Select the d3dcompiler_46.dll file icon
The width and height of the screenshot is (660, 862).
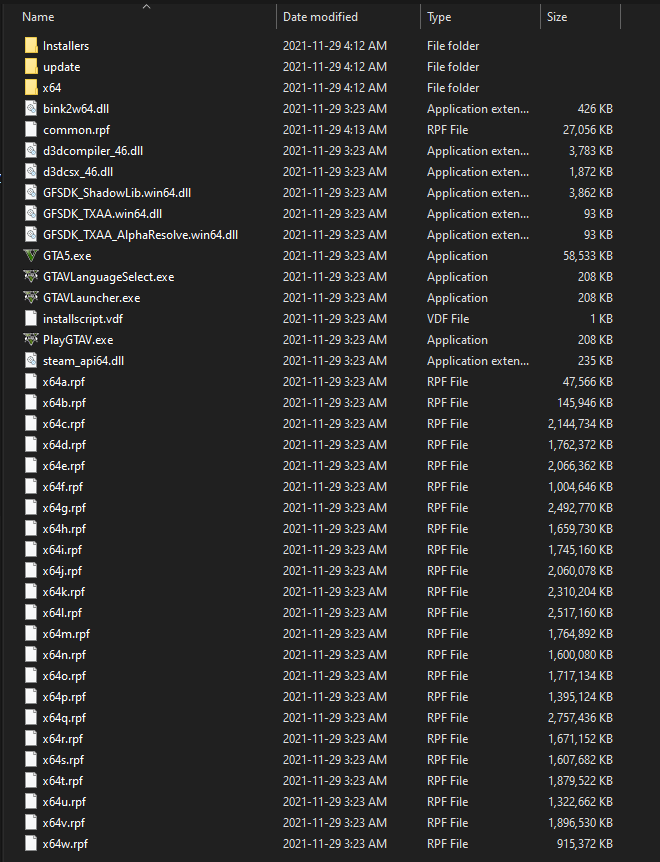click(x=31, y=151)
